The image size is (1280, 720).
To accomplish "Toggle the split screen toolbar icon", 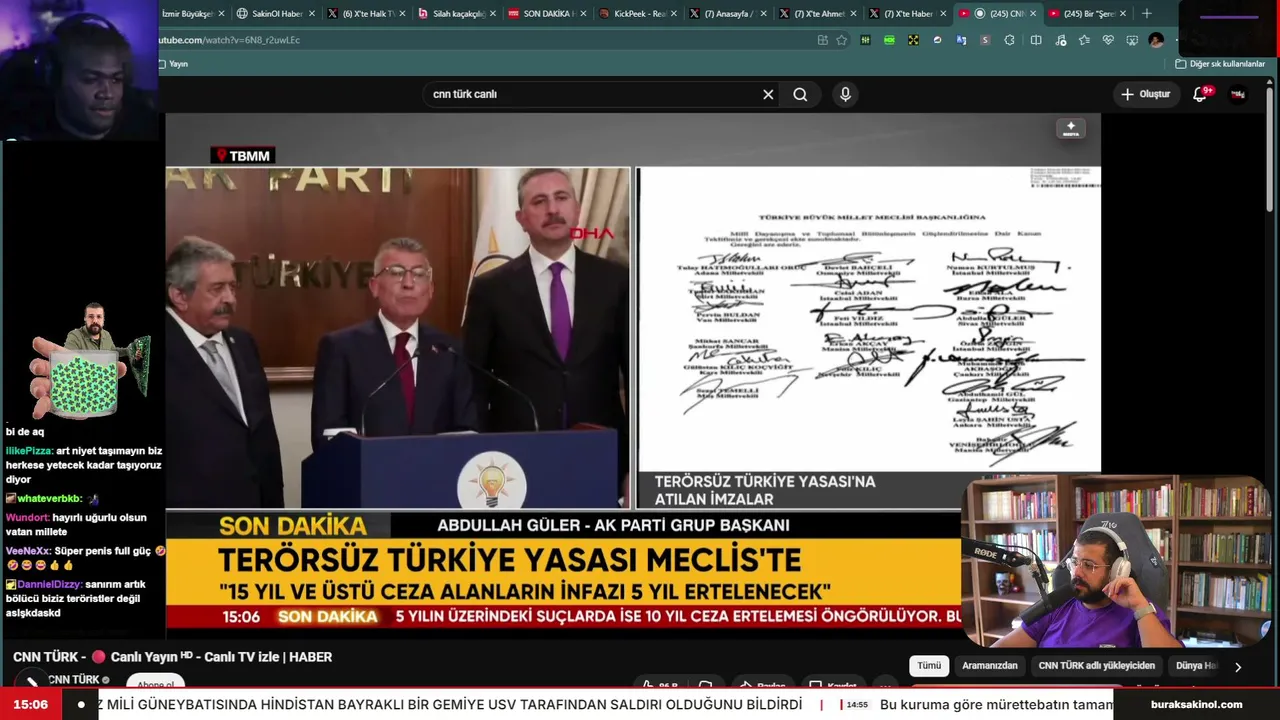I will tap(1036, 40).
